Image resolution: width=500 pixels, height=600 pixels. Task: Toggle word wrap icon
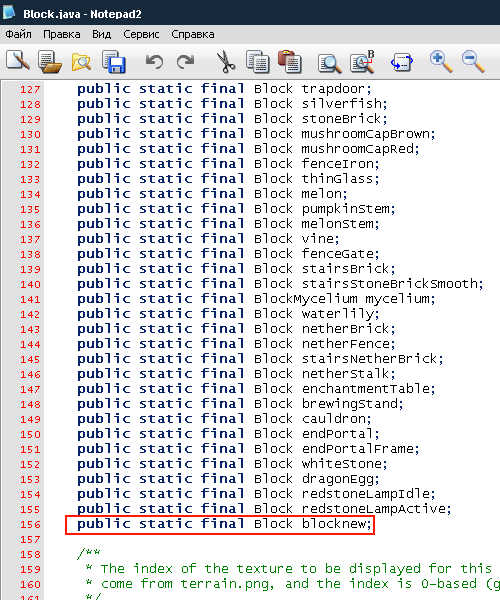tap(402, 62)
